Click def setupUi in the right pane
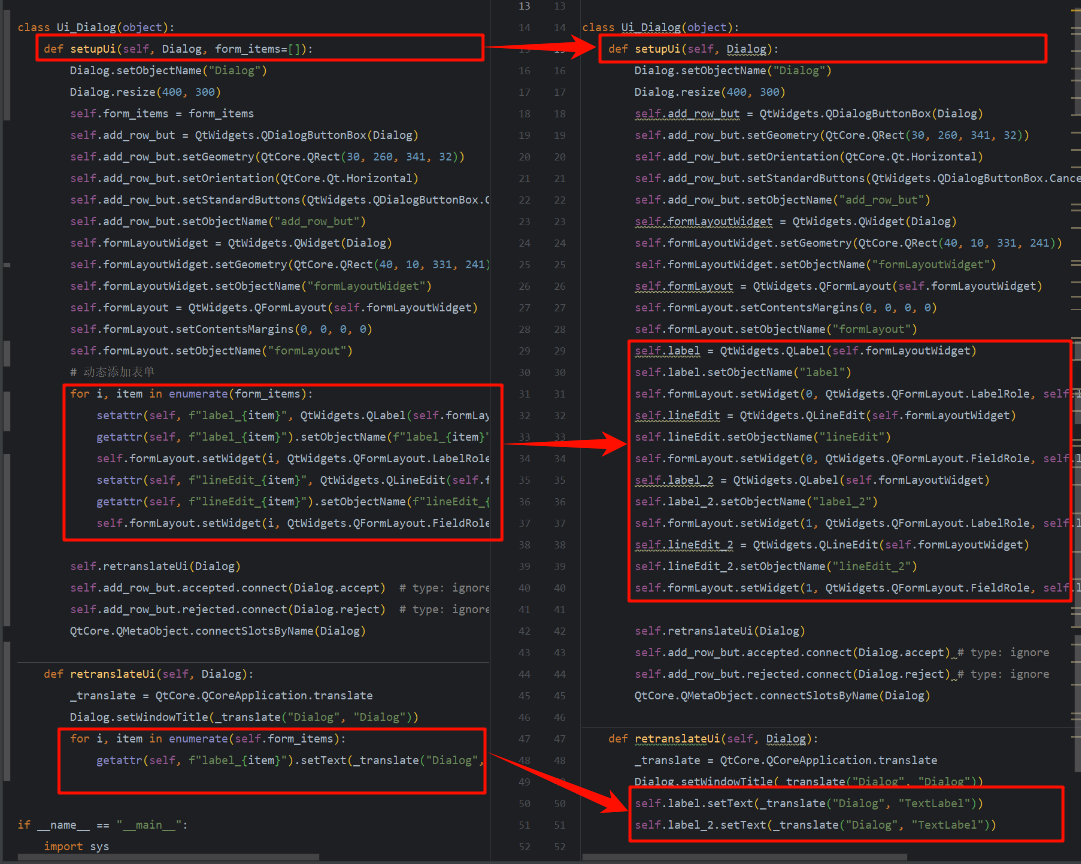 pyautogui.click(x=660, y=48)
